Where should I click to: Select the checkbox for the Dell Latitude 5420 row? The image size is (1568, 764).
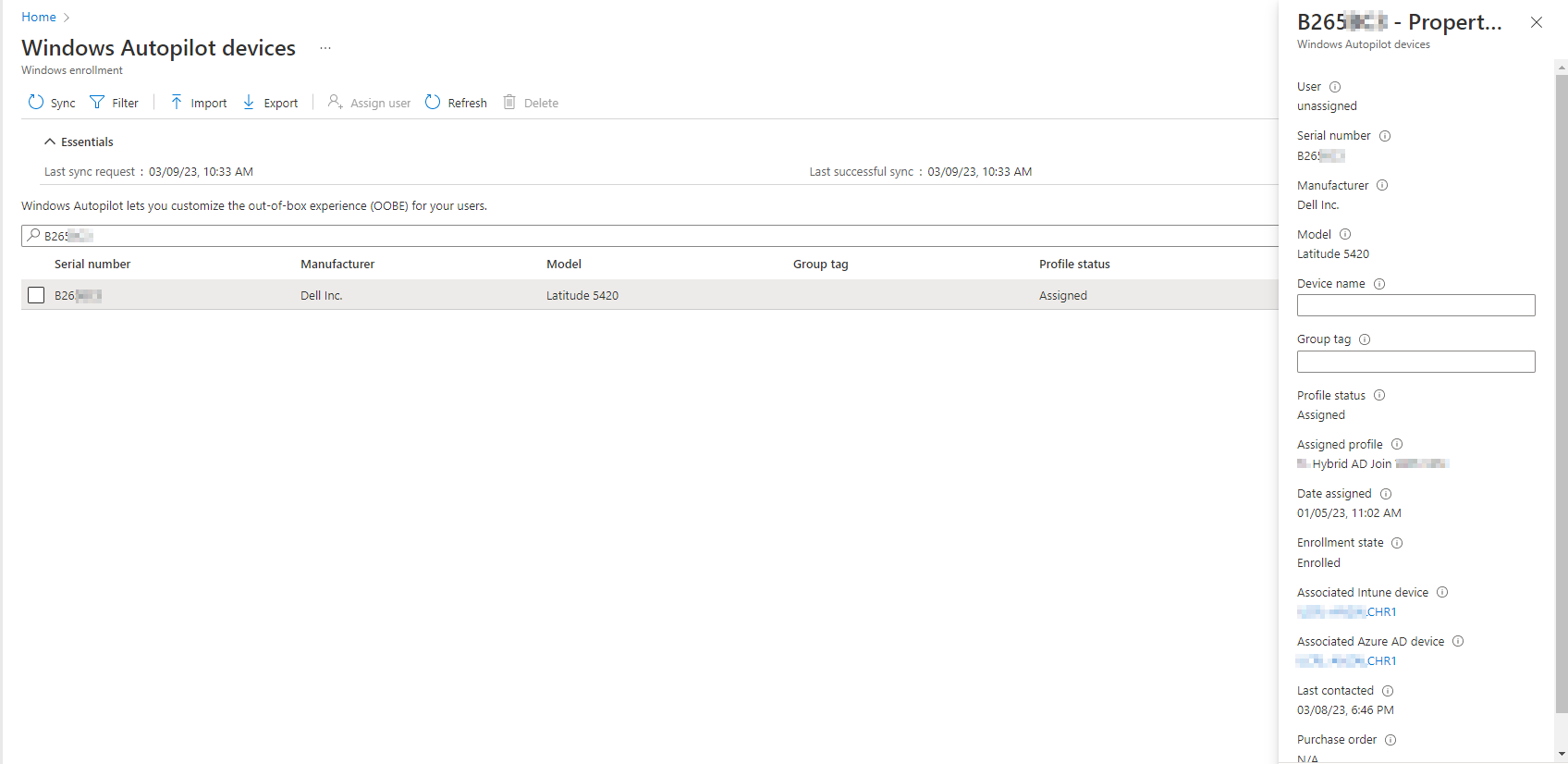36,295
